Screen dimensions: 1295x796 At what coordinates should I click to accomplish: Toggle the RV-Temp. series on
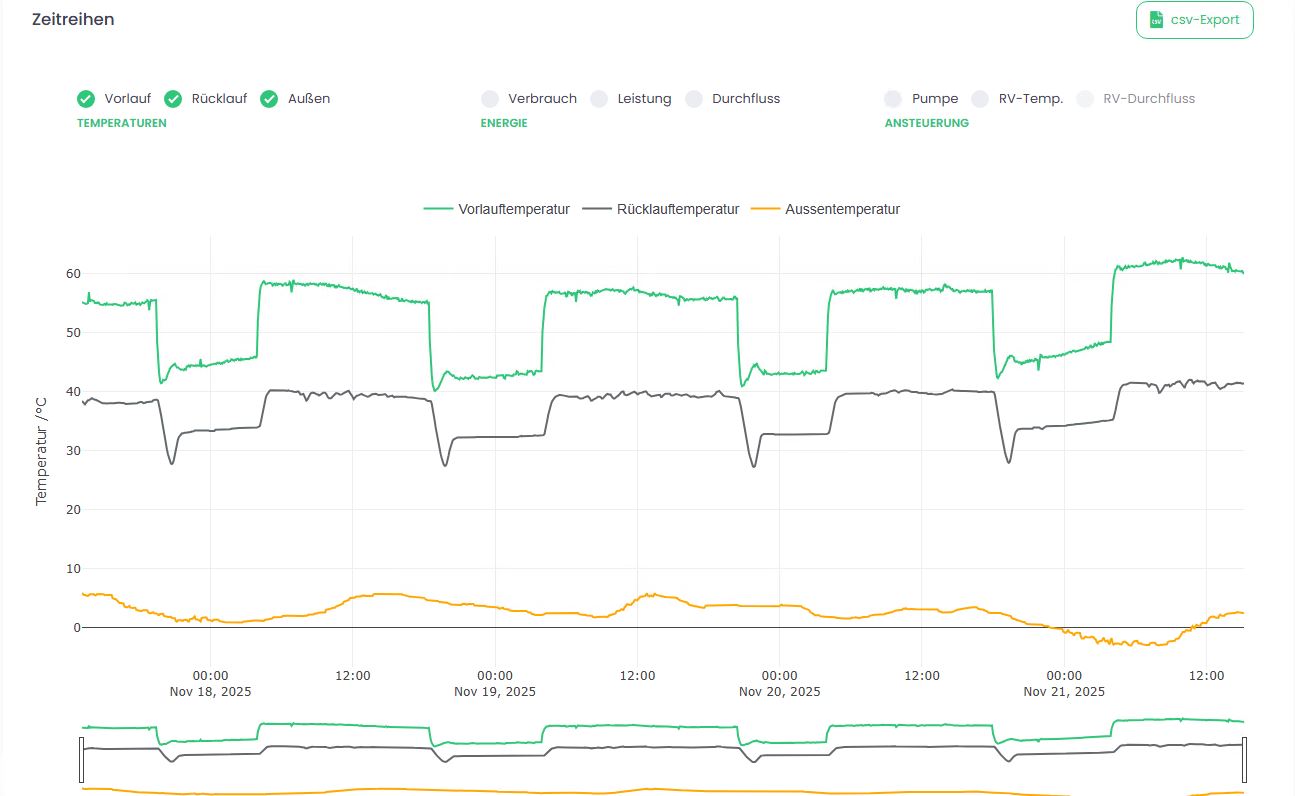click(981, 99)
